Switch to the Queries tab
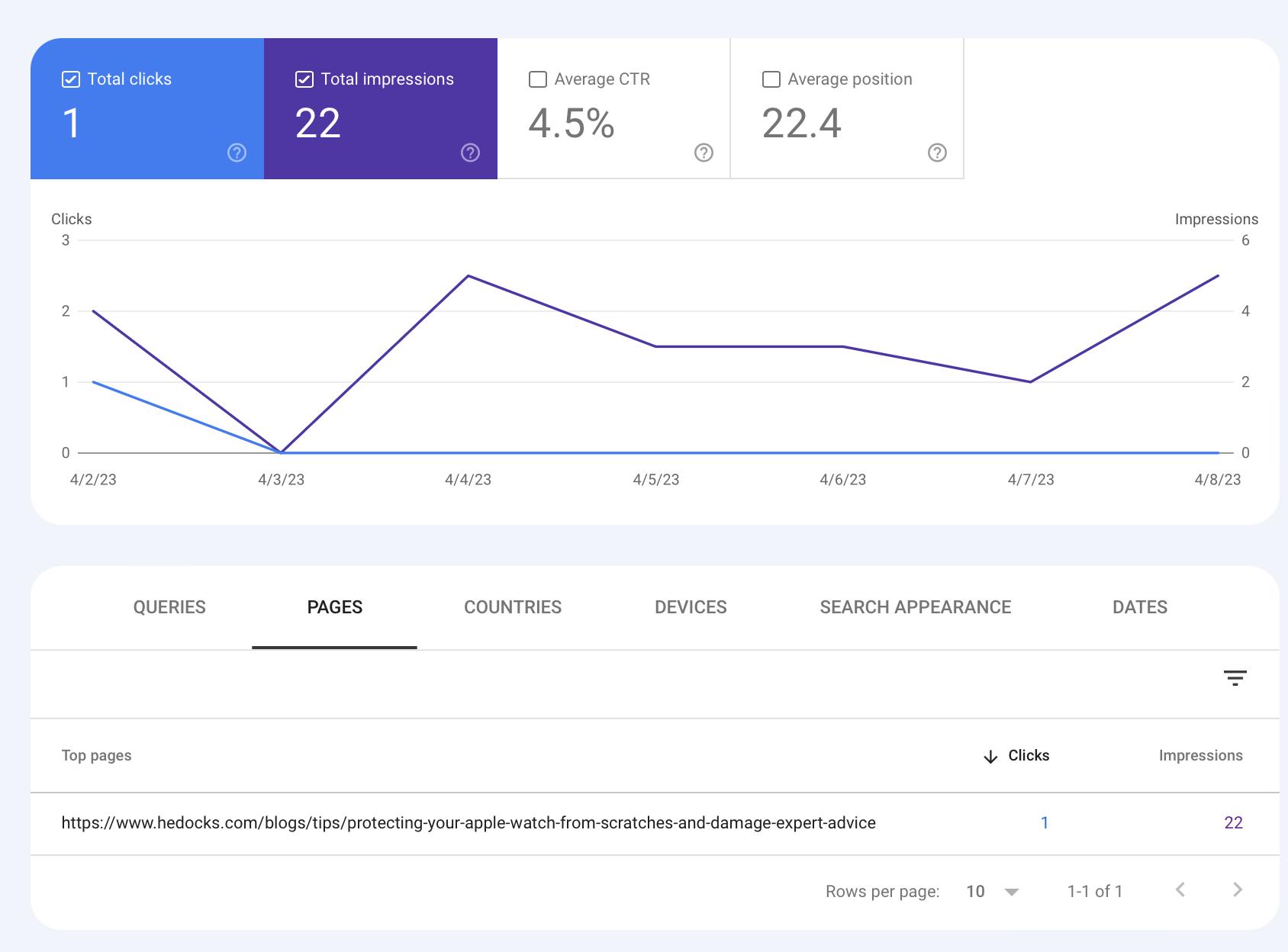The height and width of the screenshot is (952, 1288). [169, 607]
